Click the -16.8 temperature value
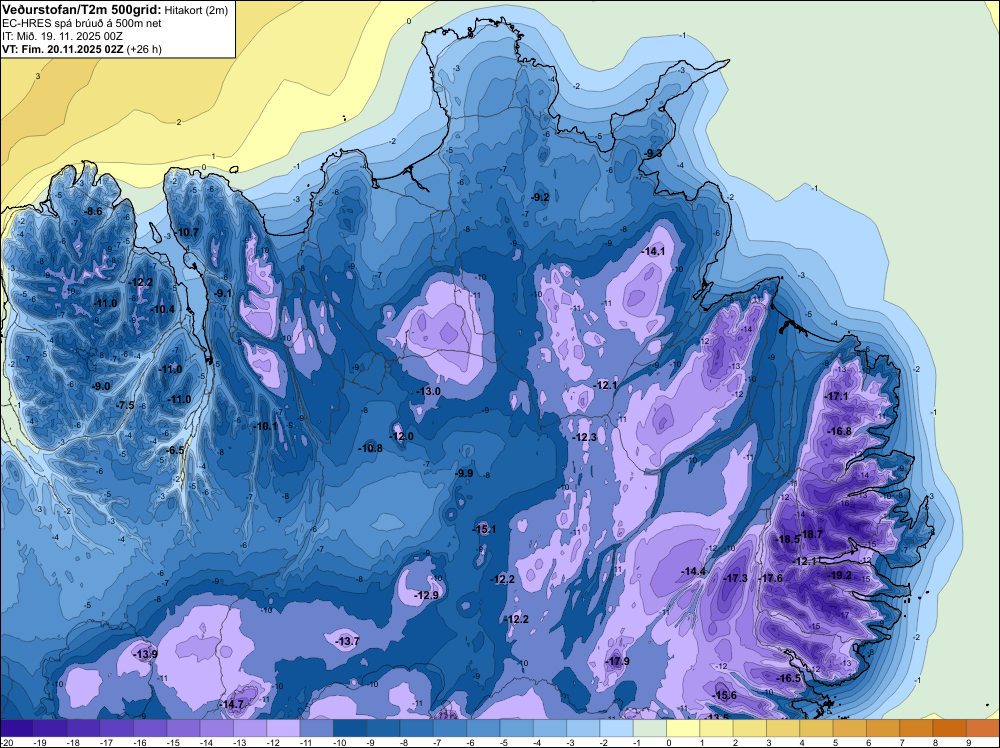Image resolution: width=1000 pixels, height=748 pixels. tap(840, 432)
